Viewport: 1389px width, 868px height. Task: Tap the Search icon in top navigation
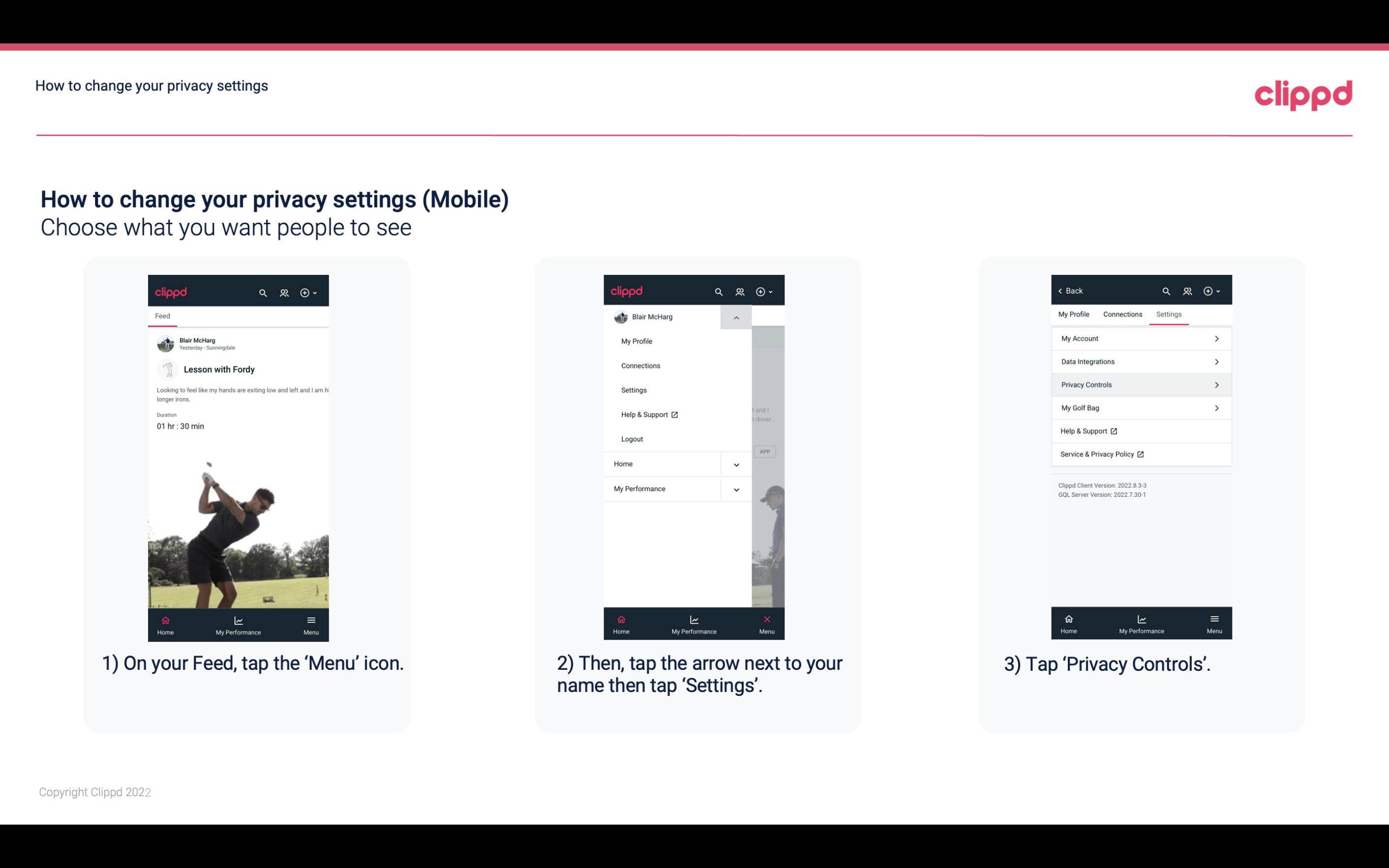pyautogui.click(x=264, y=291)
